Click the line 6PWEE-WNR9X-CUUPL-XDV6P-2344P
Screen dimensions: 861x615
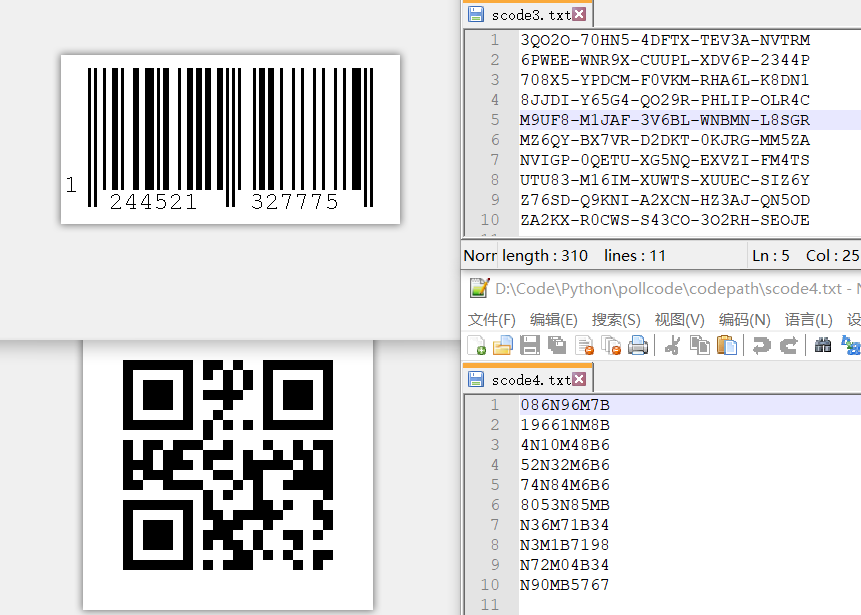point(665,60)
